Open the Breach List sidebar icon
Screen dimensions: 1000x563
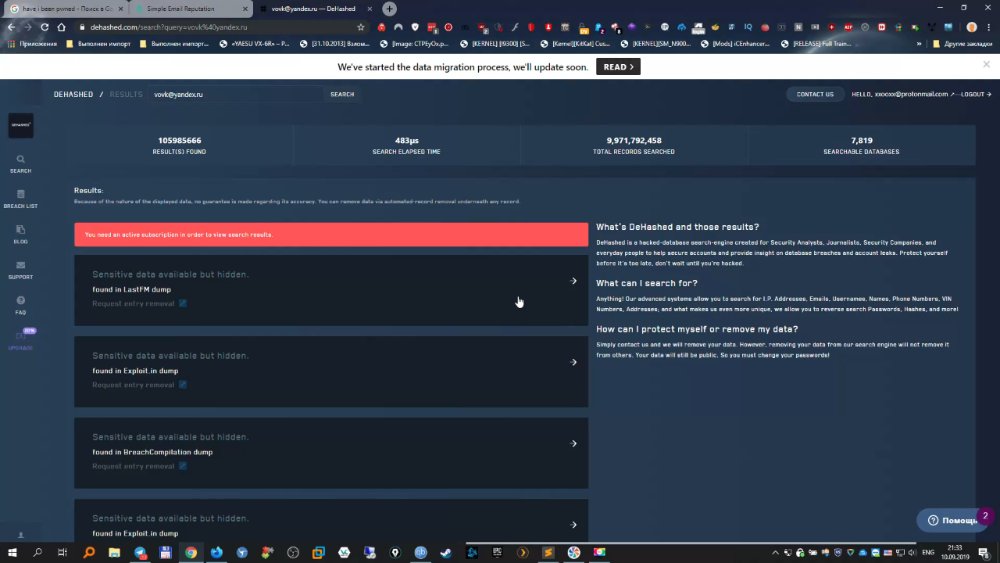click(x=20, y=199)
